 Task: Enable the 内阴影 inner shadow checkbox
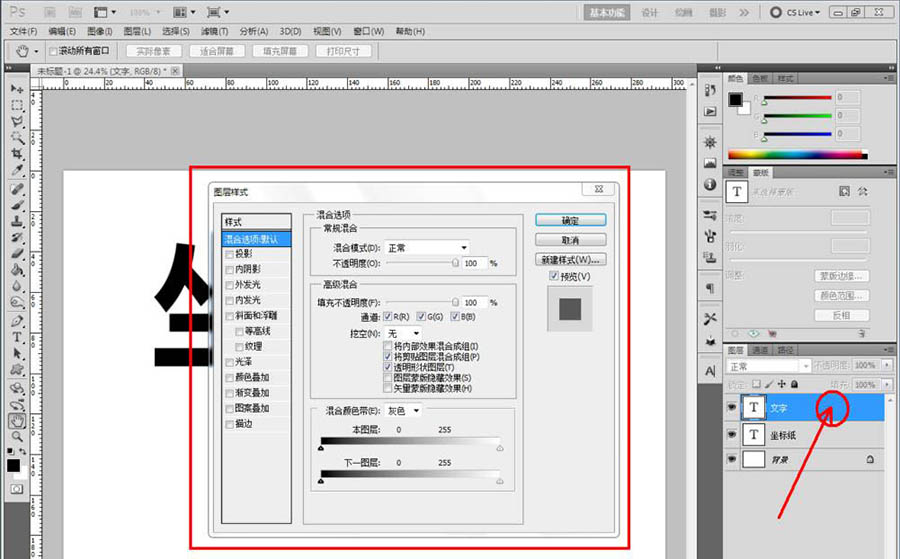230,269
